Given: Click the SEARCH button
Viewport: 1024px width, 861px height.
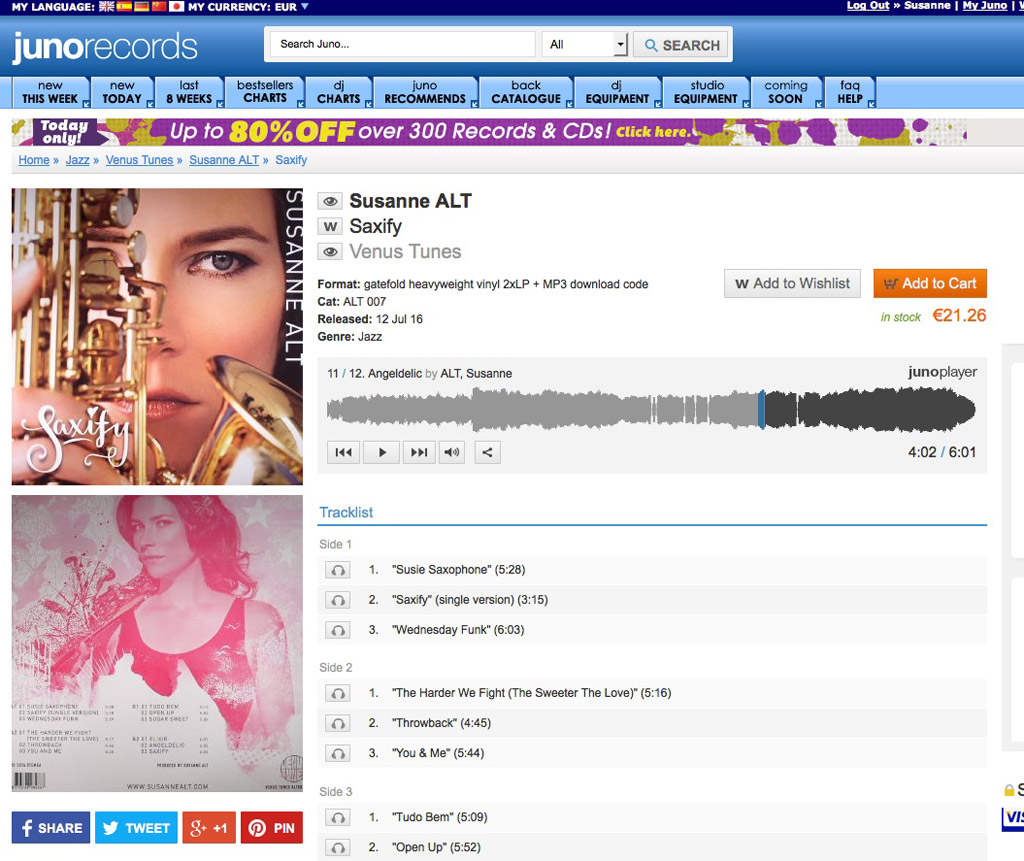Looking at the screenshot, I should pos(681,45).
